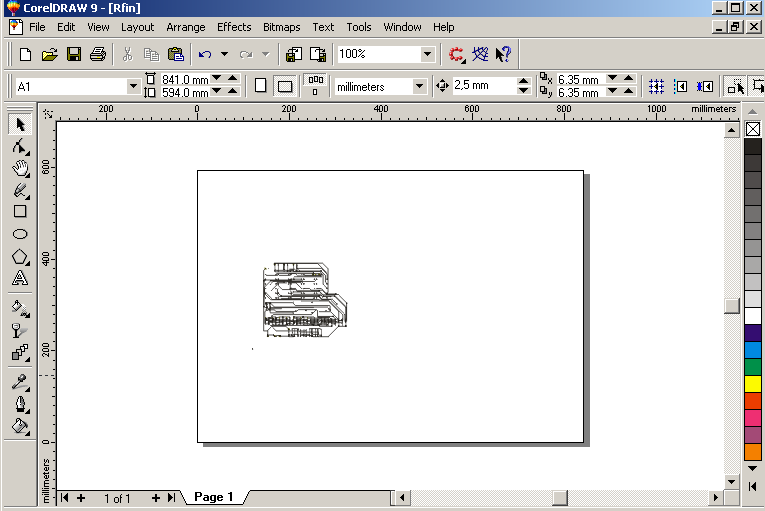Image resolution: width=765 pixels, height=511 pixels.
Task: Select the Ellipse tool
Action: [20, 234]
